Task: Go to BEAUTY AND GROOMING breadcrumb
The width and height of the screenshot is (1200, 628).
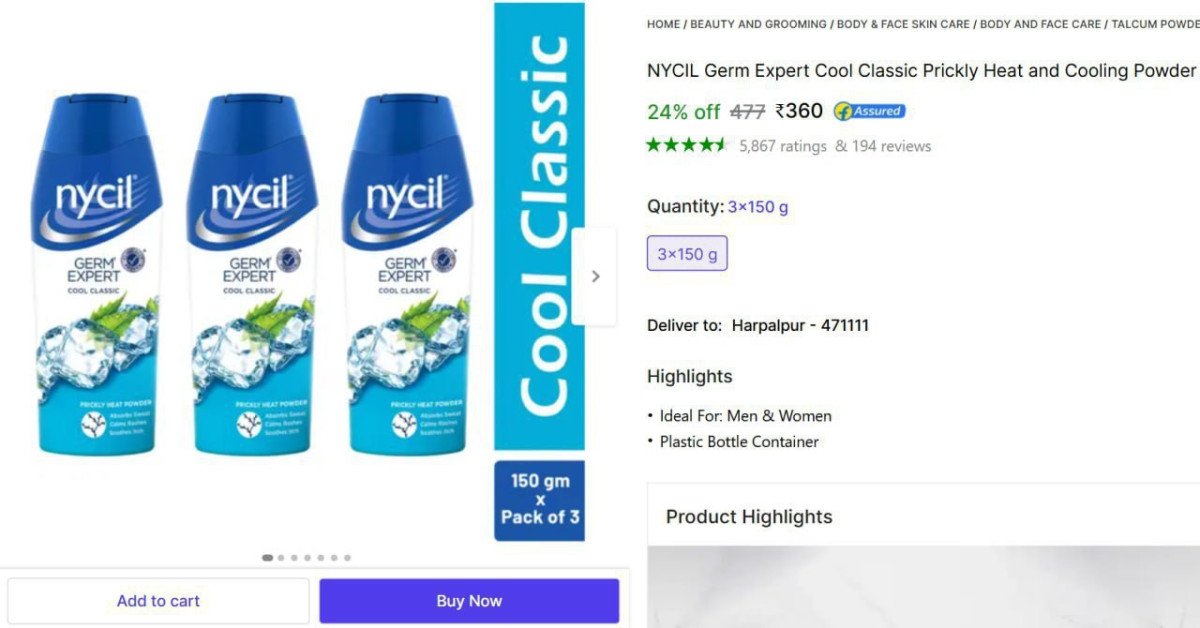Action: (x=758, y=24)
